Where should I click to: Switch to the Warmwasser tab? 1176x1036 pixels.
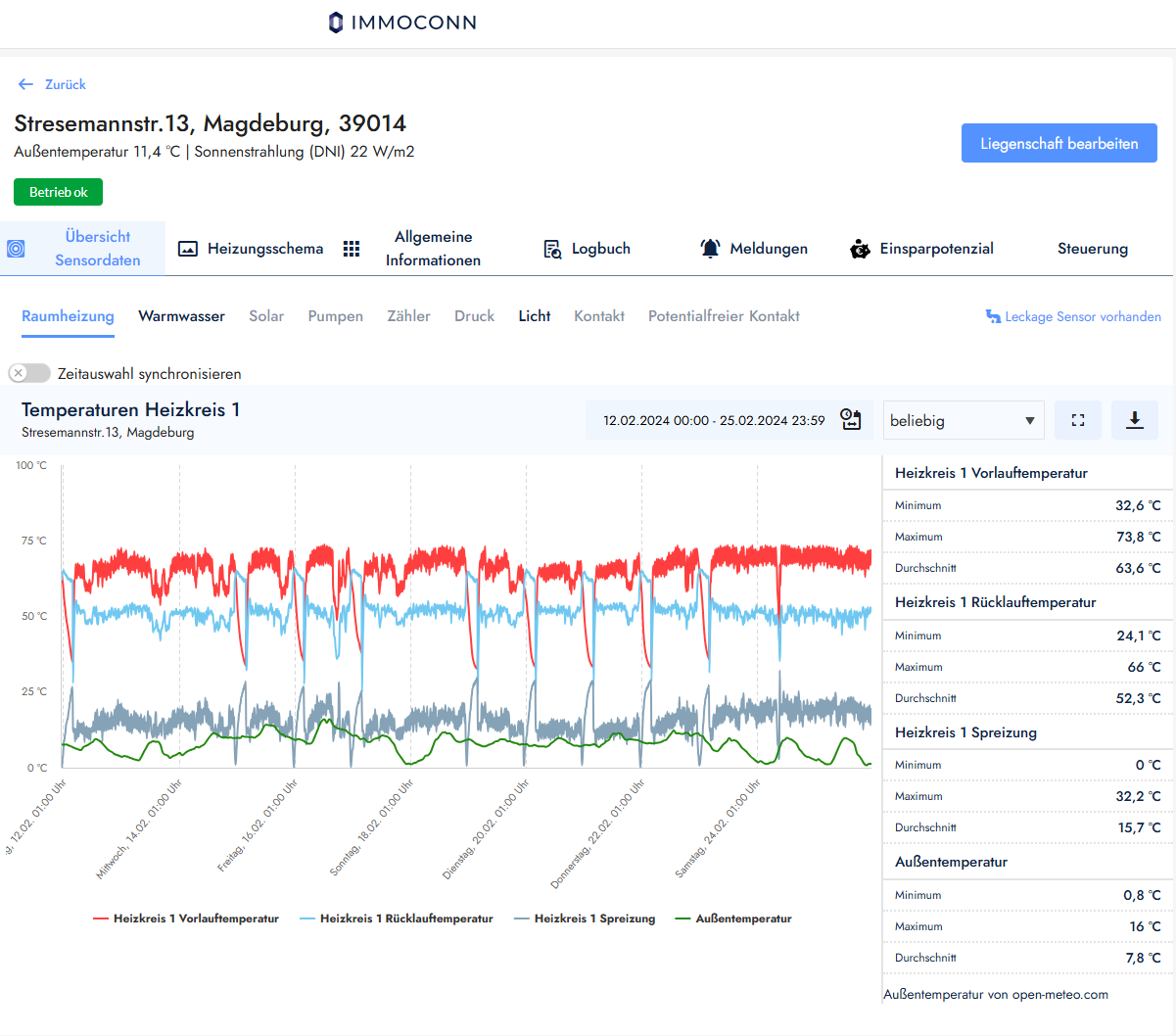coord(181,316)
